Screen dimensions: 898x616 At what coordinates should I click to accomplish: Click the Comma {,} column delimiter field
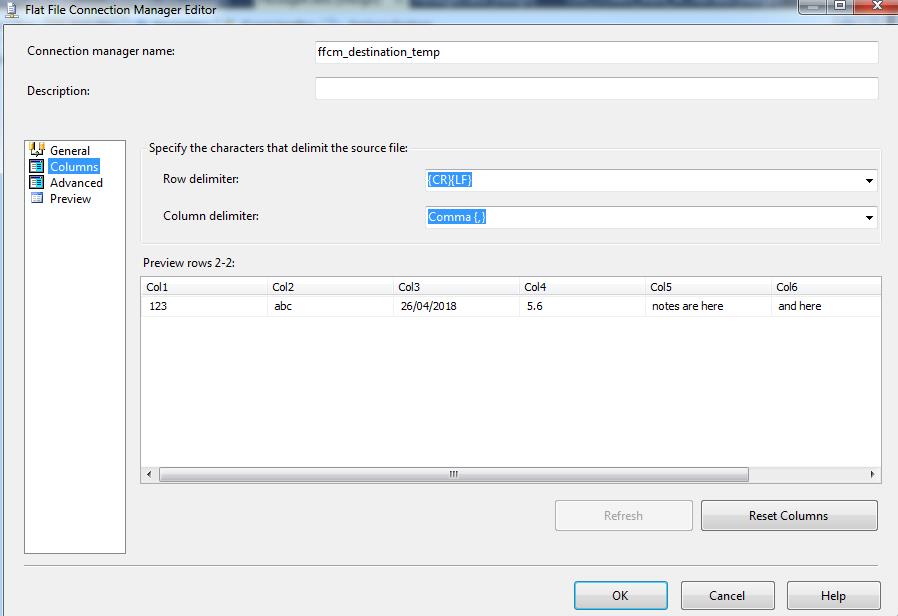point(651,218)
